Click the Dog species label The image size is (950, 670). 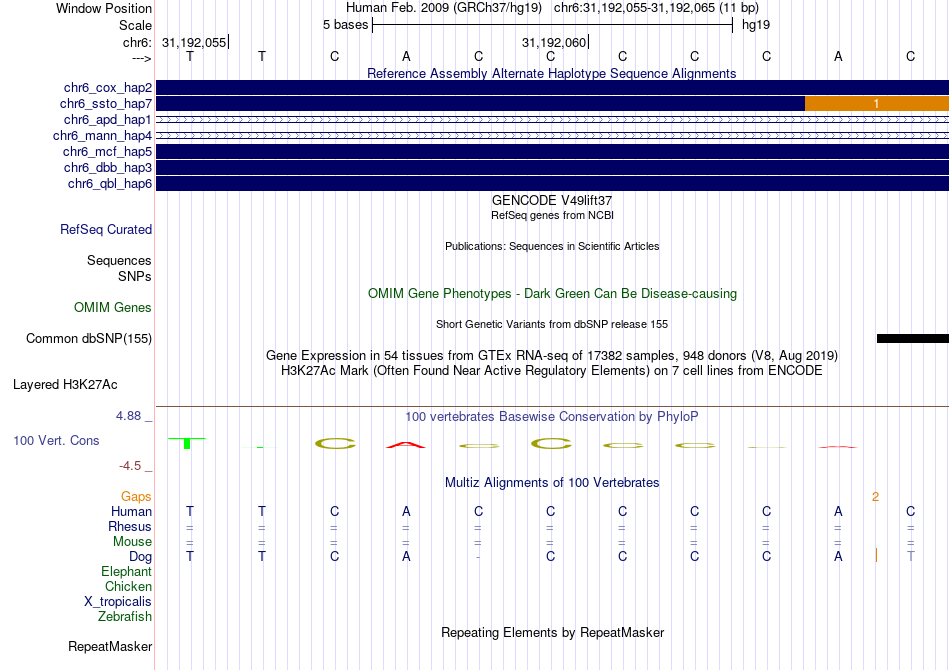pyautogui.click(x=141, y=557)
